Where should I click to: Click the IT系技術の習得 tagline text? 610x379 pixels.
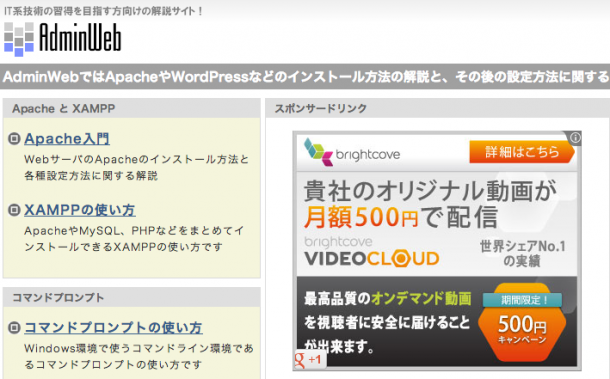[x=103, y=11]
